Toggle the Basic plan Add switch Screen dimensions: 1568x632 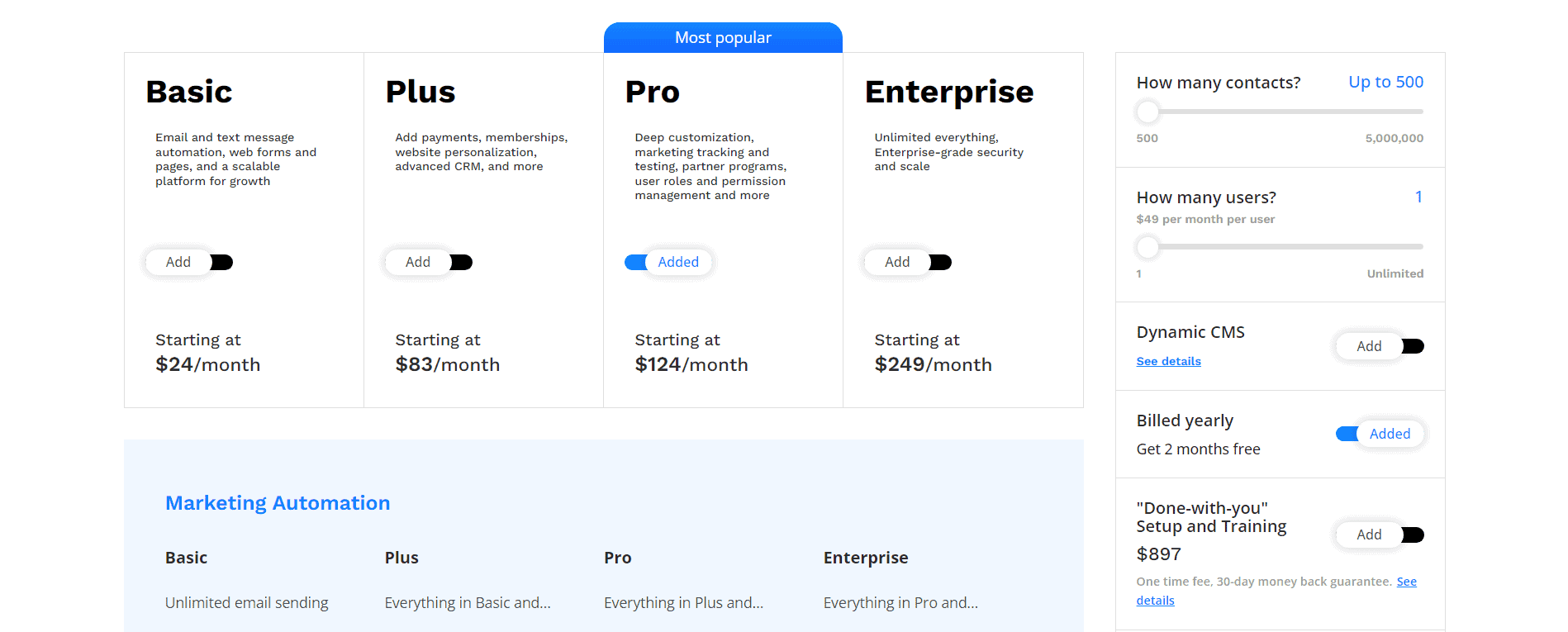point(189,262)
